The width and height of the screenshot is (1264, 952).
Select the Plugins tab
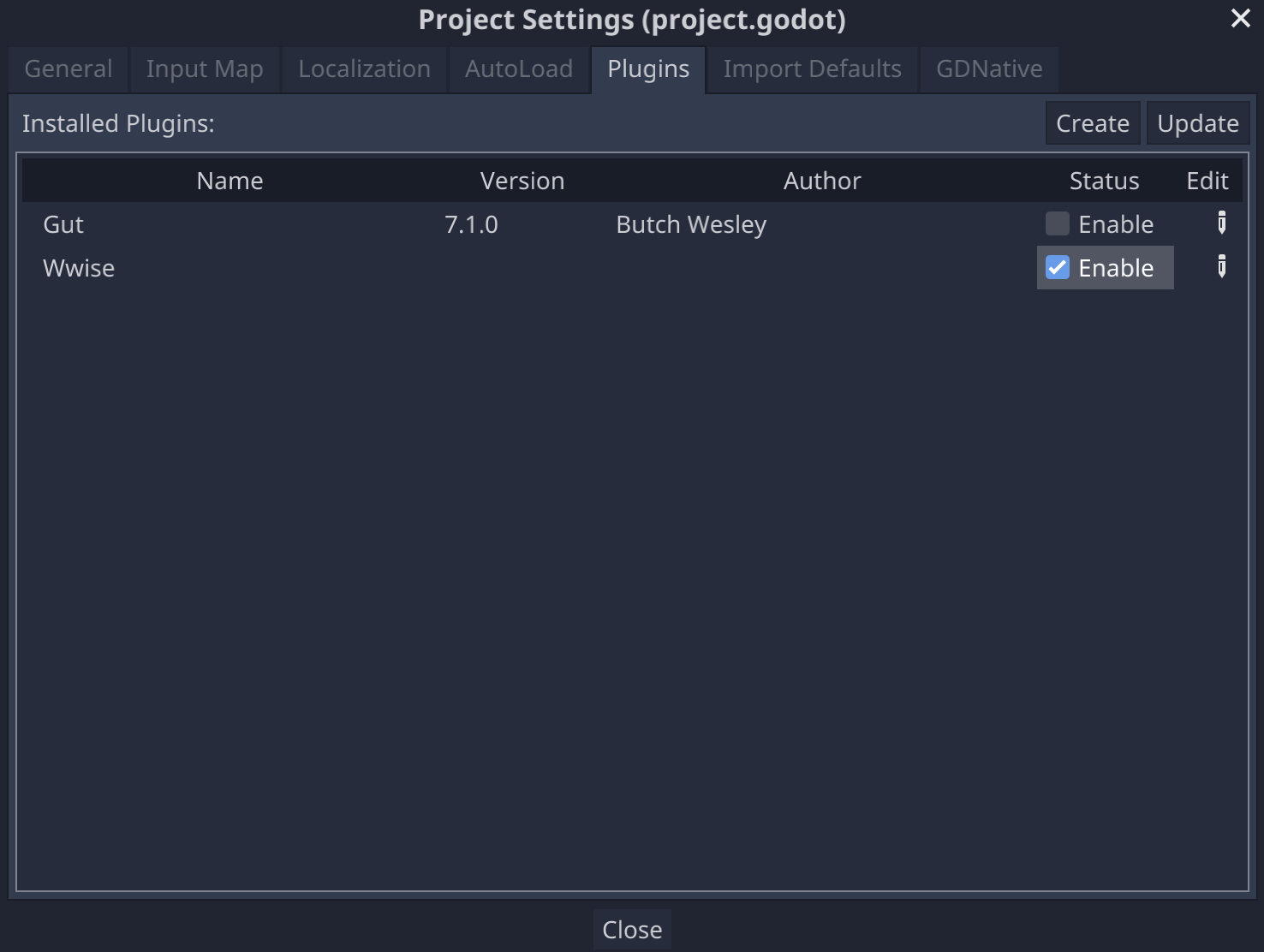pyautogui.click(x=648, y=69)
